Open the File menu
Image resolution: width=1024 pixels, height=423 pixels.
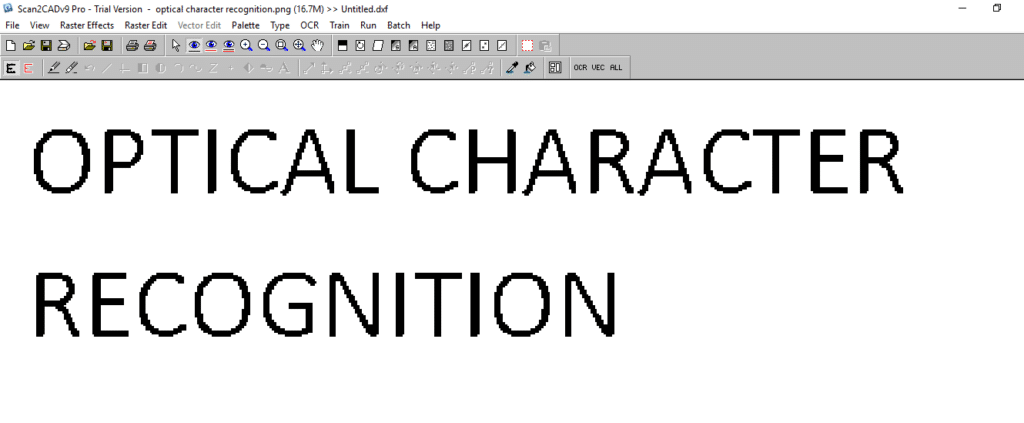12,25
